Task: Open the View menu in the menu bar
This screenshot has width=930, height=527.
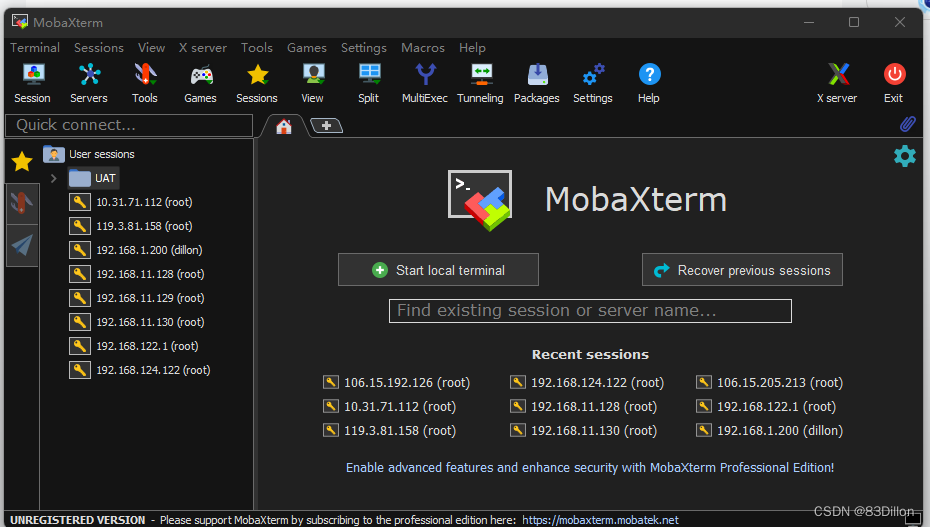Action: coord(152,47)
